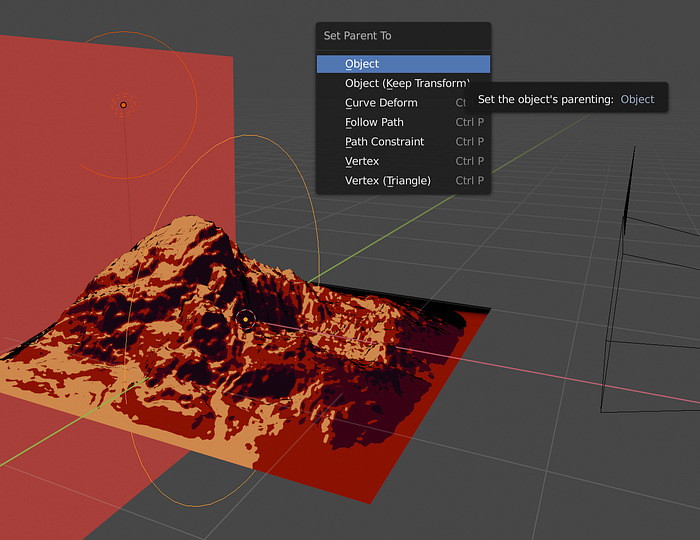Choose Vertex parenting option

click(x=403, y=161)
